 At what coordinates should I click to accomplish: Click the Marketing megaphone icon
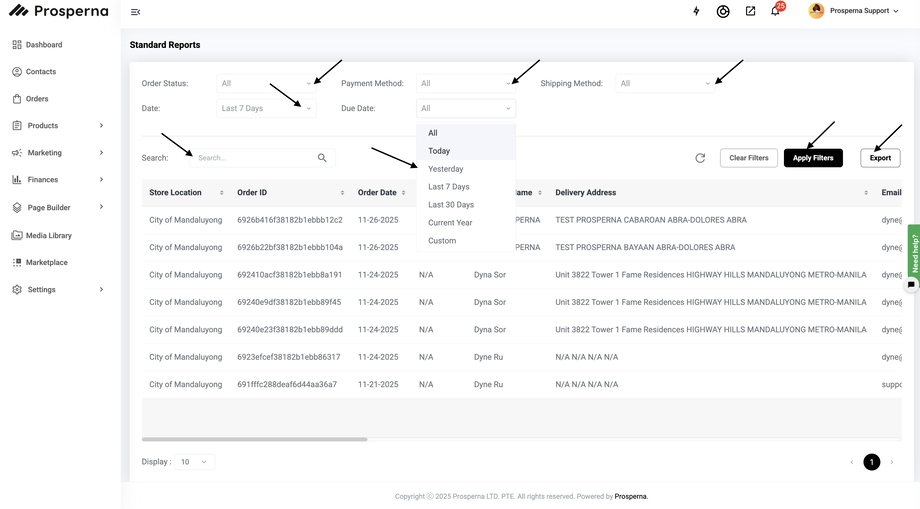pyautogui.click(x=17, y=152)
